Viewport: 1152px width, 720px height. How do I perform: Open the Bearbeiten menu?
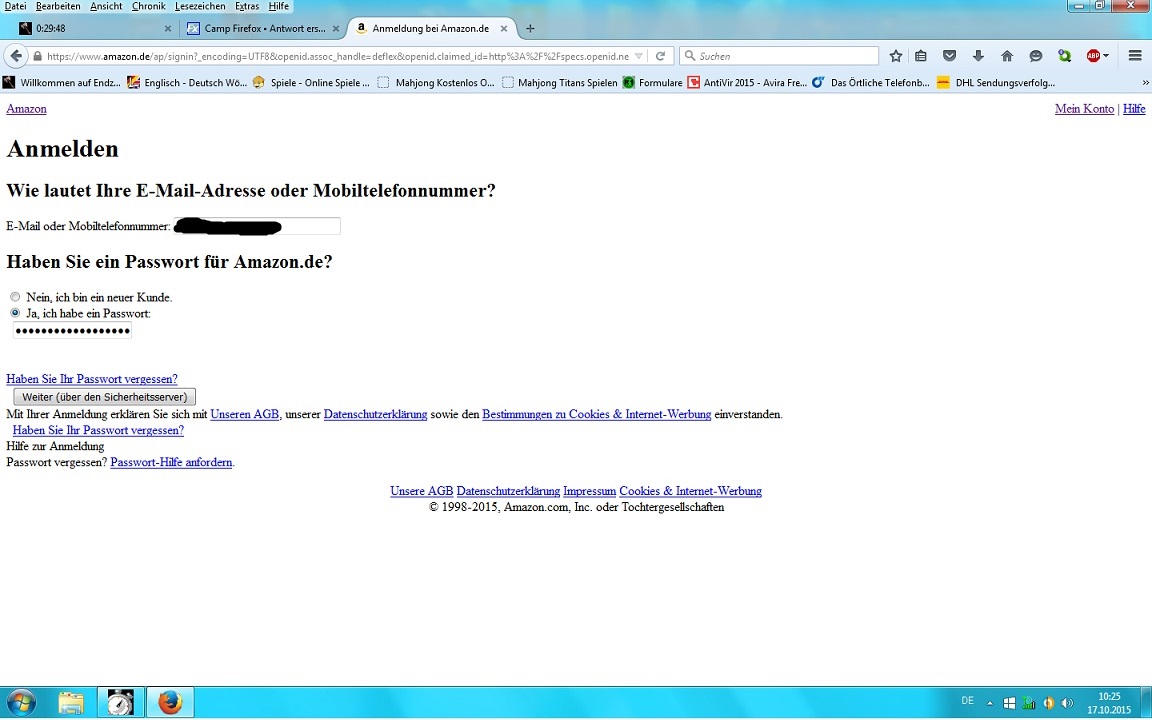click(58, 6)
